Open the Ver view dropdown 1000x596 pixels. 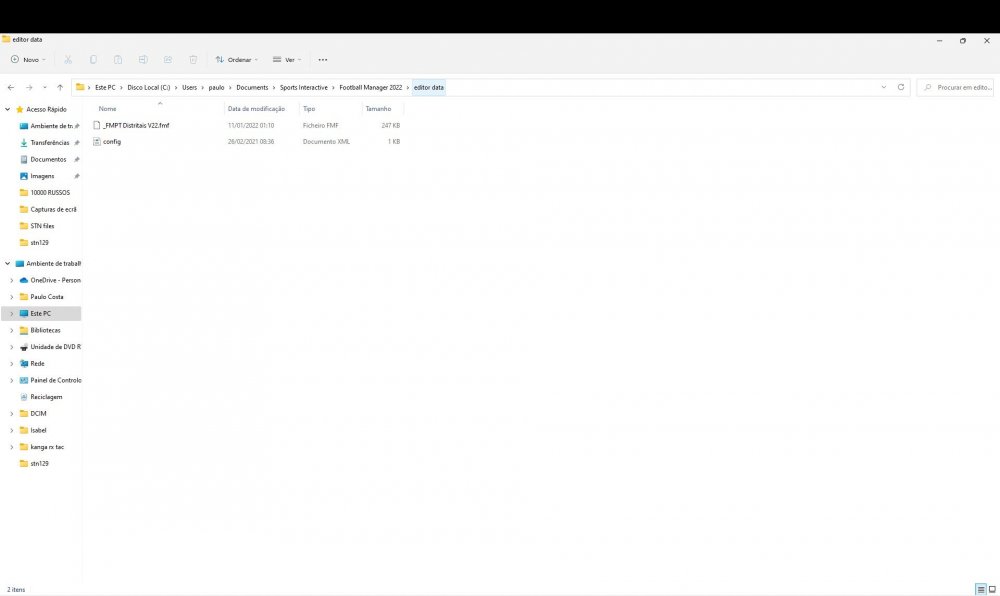[287, 59]
